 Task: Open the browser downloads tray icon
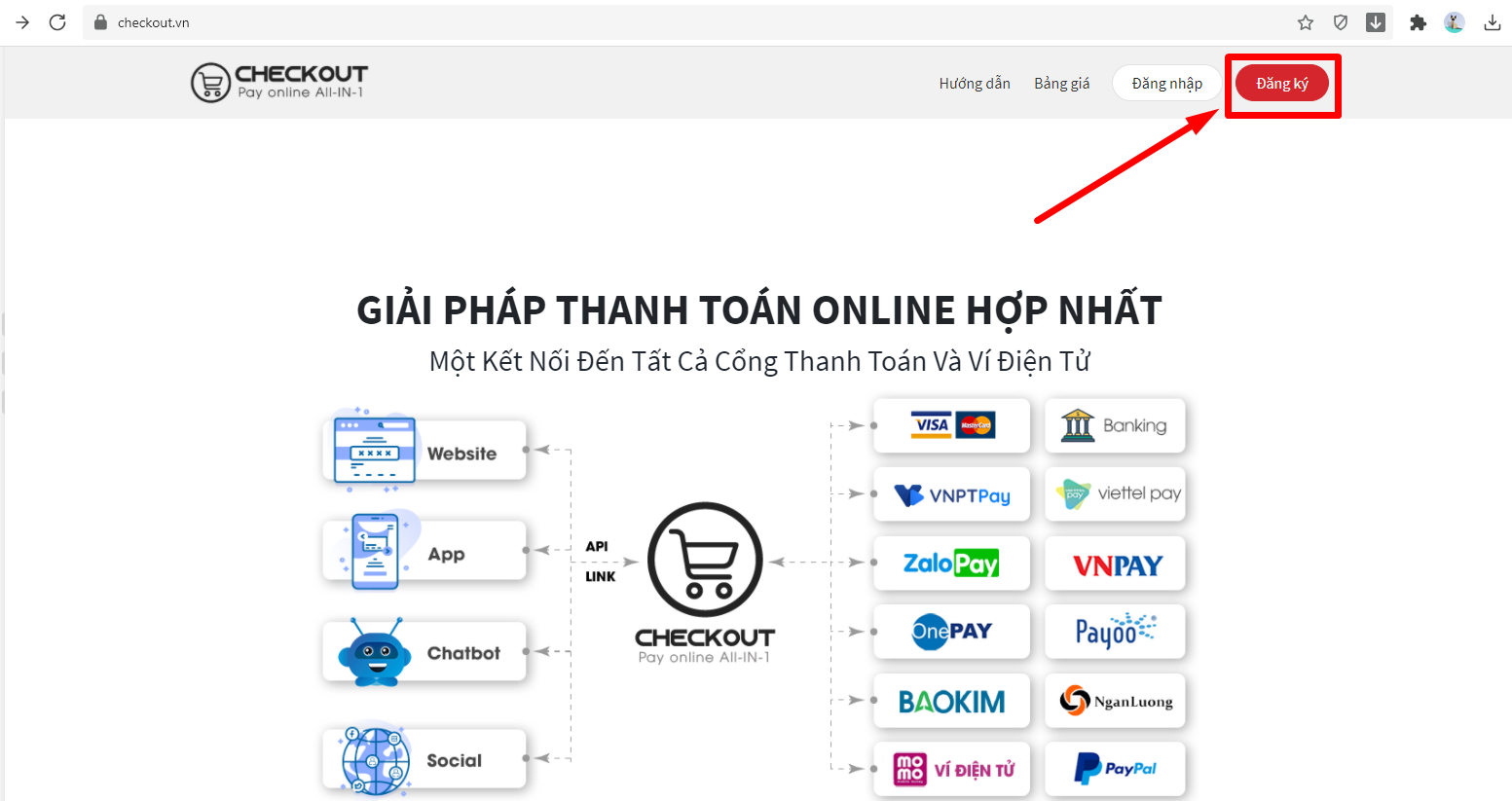[x=1492, y=22]
